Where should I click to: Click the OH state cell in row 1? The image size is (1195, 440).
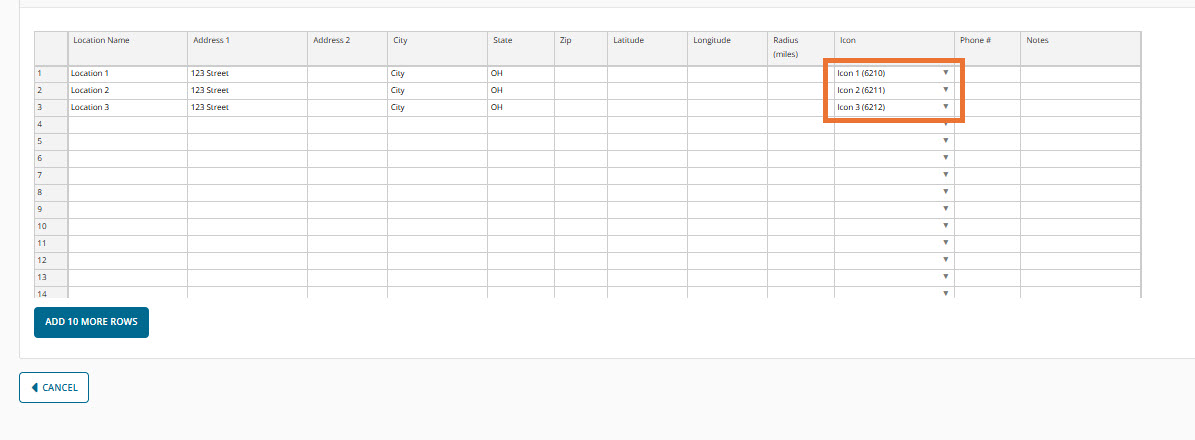coord(520,74)
